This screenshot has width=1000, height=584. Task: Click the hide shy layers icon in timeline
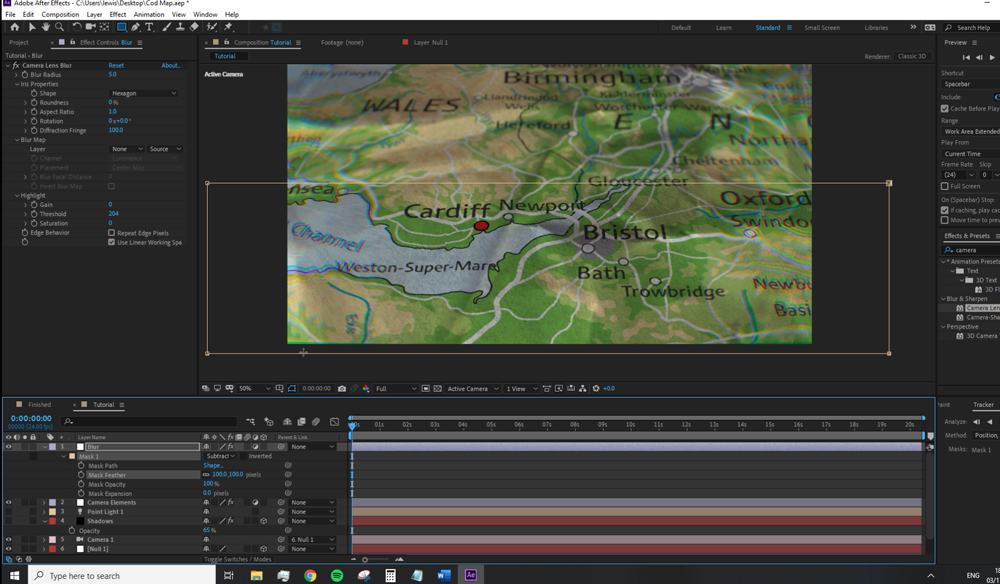[287, 421]
